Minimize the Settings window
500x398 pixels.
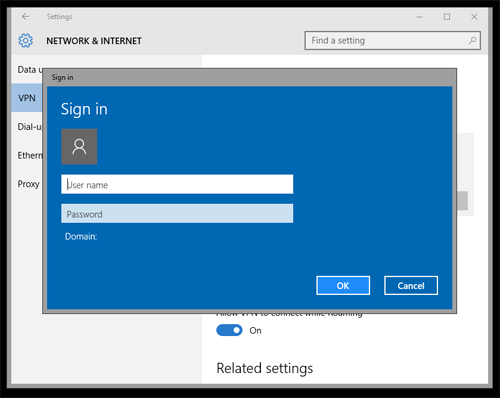(420, 17)
